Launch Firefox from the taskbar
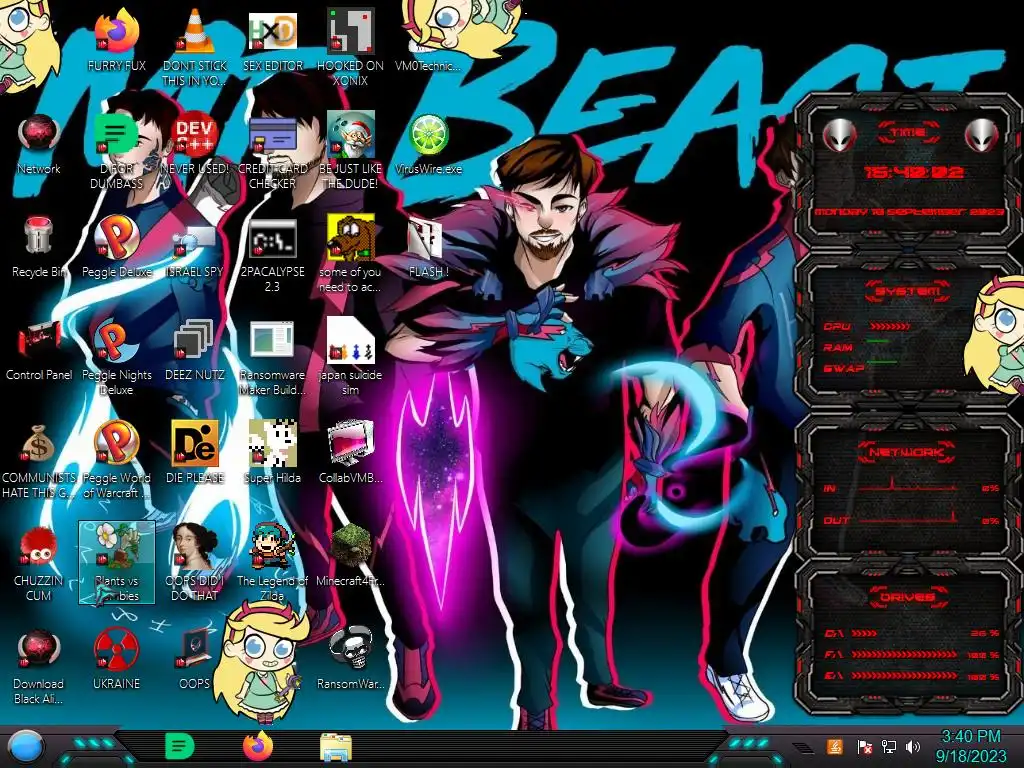Image resolution: width=1024 pixels, height=768 pixels. (x=258, y=746)
